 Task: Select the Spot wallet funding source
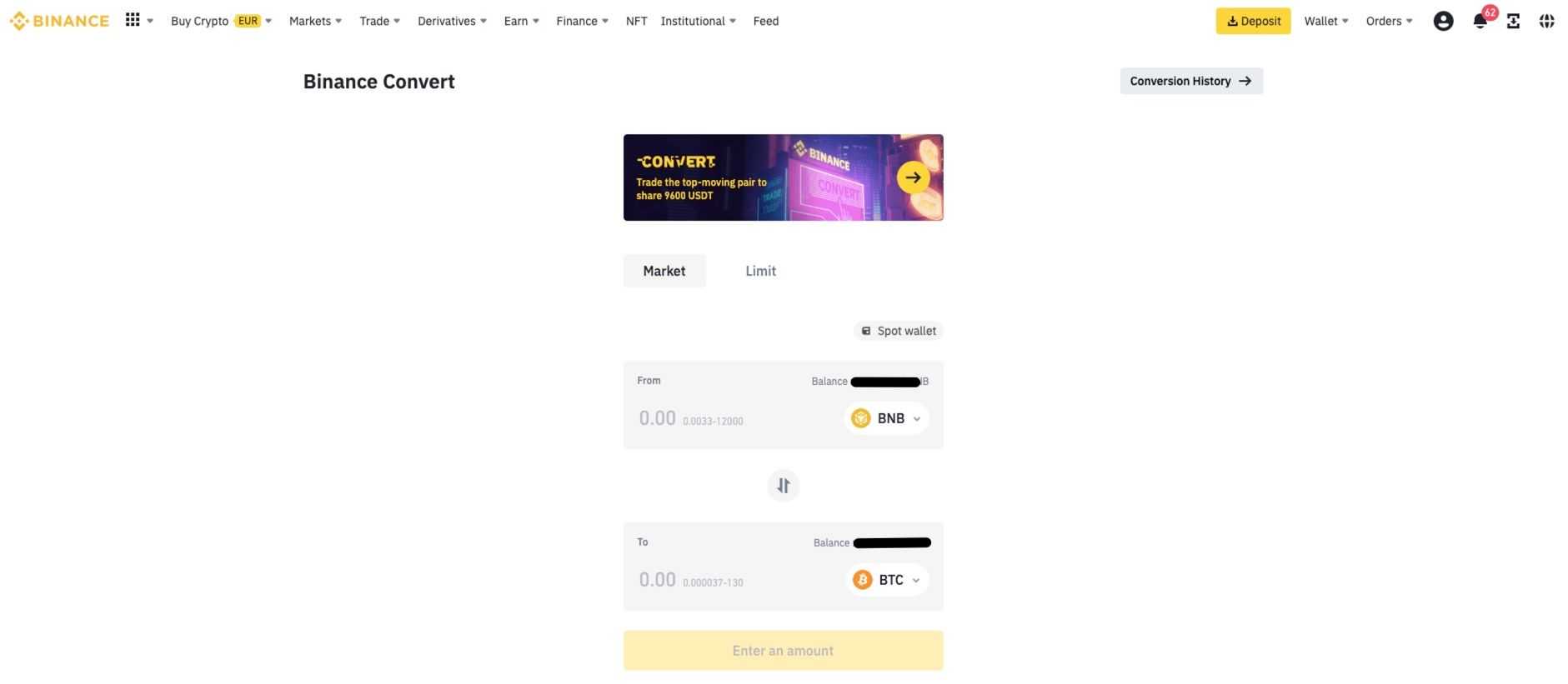point(898,329)
